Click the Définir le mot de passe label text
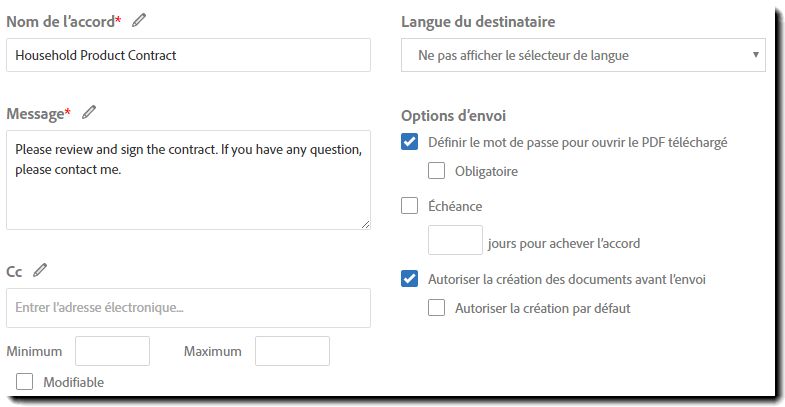785x407 pixels. (578, 142)
